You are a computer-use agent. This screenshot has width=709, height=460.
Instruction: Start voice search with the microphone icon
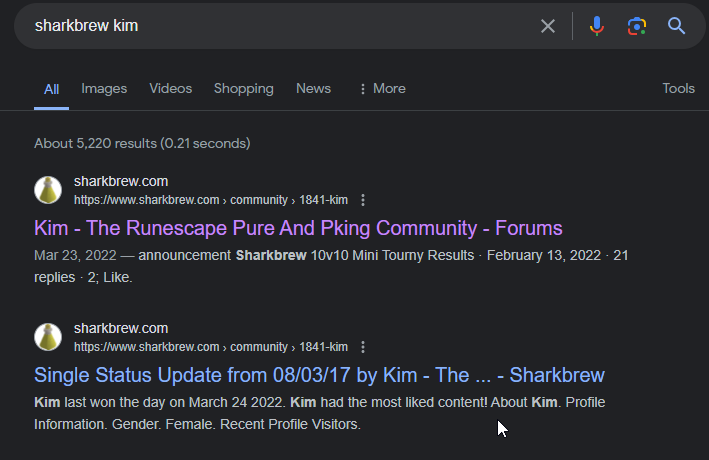pyautogui.click(x=597, y=26)
